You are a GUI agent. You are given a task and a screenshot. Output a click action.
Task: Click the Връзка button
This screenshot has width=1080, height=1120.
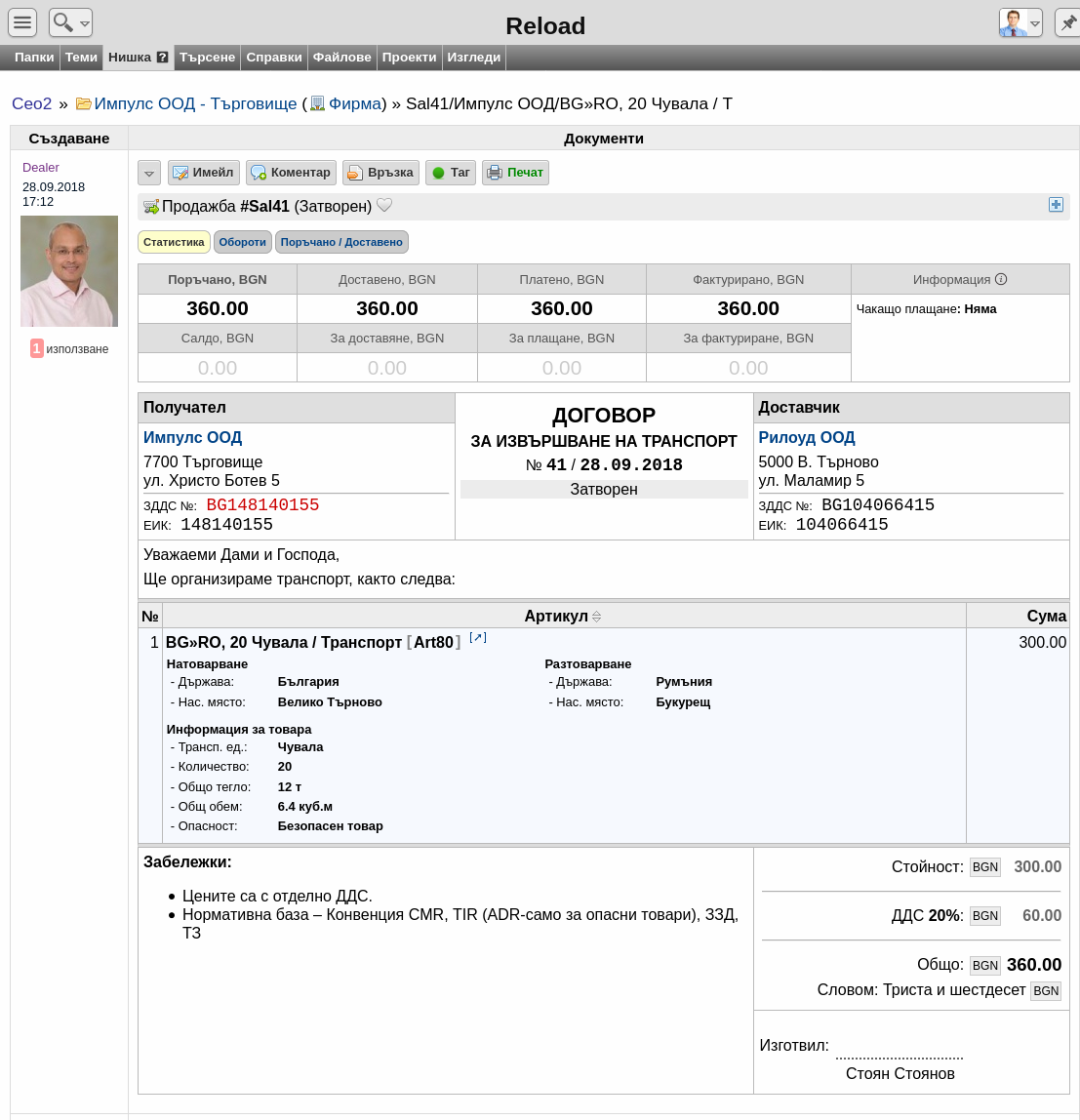pyautogui.click(x=380, y=173)
